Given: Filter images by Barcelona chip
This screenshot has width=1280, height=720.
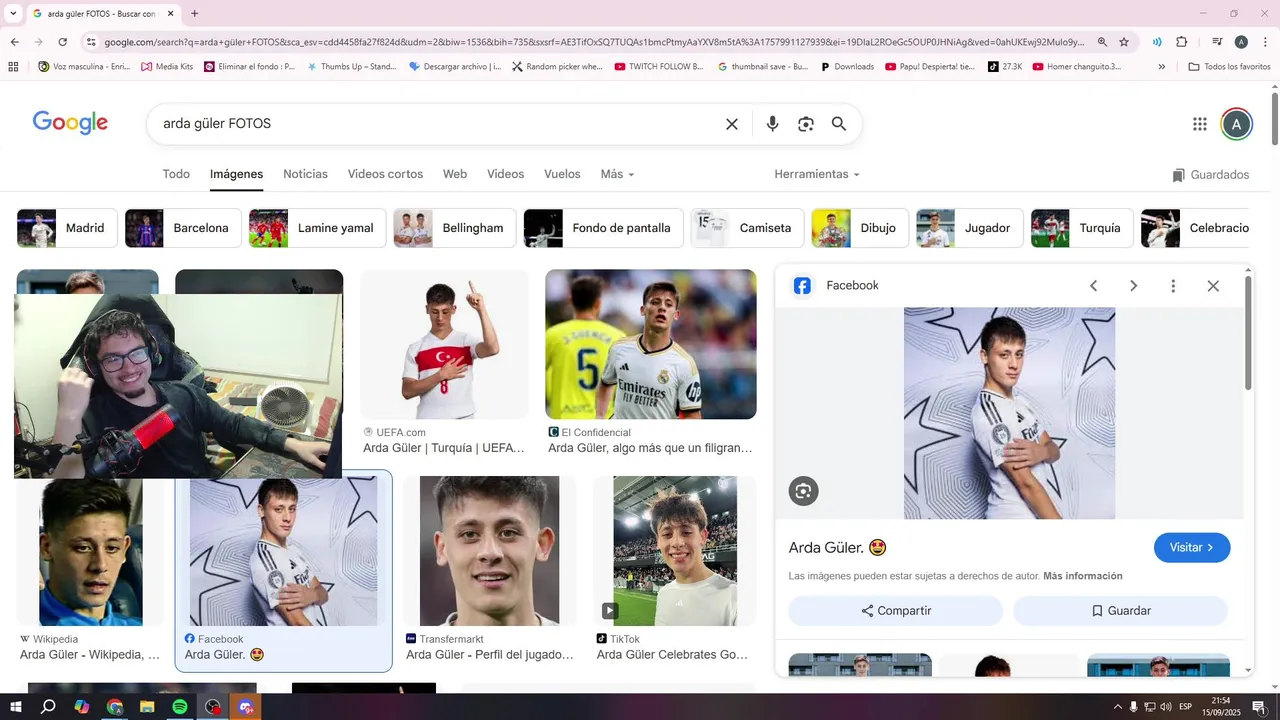Looking at the screenshot, I should click(x=183, y=228).
